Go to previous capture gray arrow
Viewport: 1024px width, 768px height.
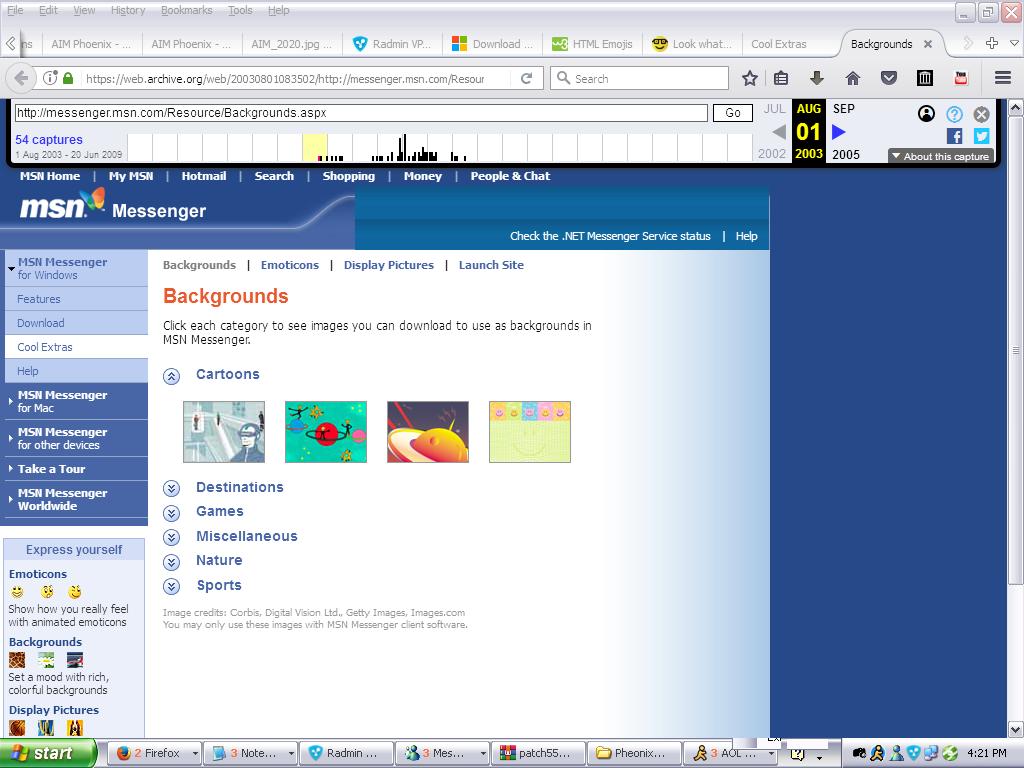778,133
